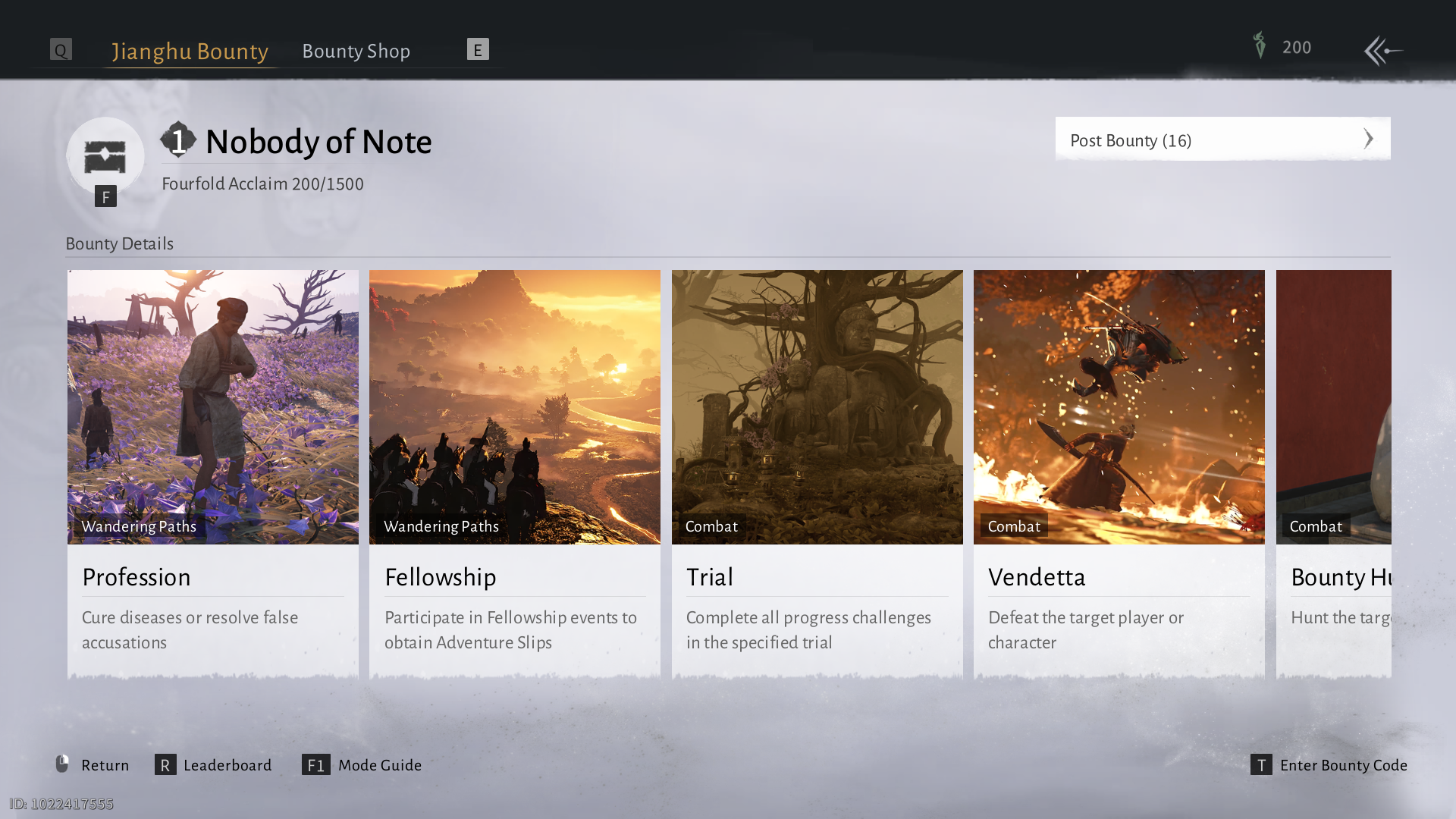Open the Mode Guide

[x=379, y=765]
